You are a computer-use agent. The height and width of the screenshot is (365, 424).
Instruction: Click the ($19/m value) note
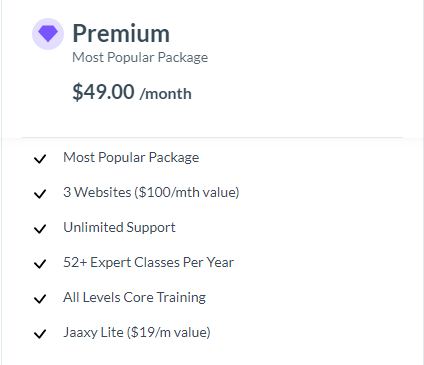point(169,333)
